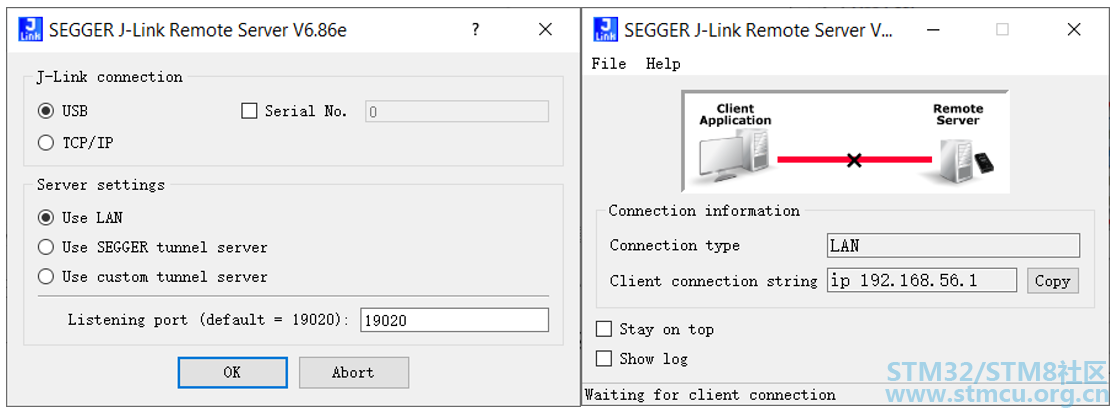Copy the client connection string
This screenshot has width=1118, height=417.
[1053, 281]
